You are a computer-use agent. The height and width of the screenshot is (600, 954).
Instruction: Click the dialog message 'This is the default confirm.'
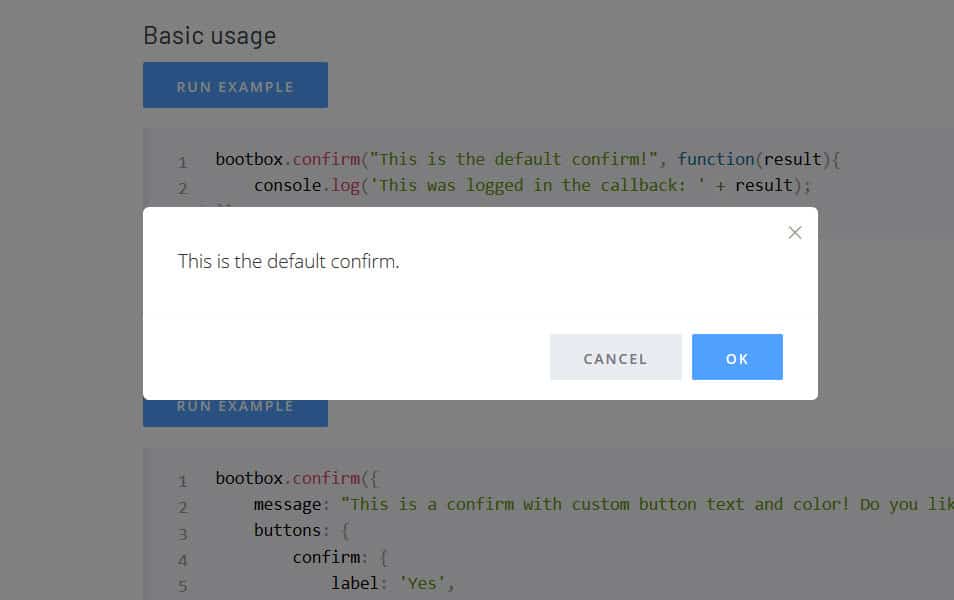coord(288,262)
